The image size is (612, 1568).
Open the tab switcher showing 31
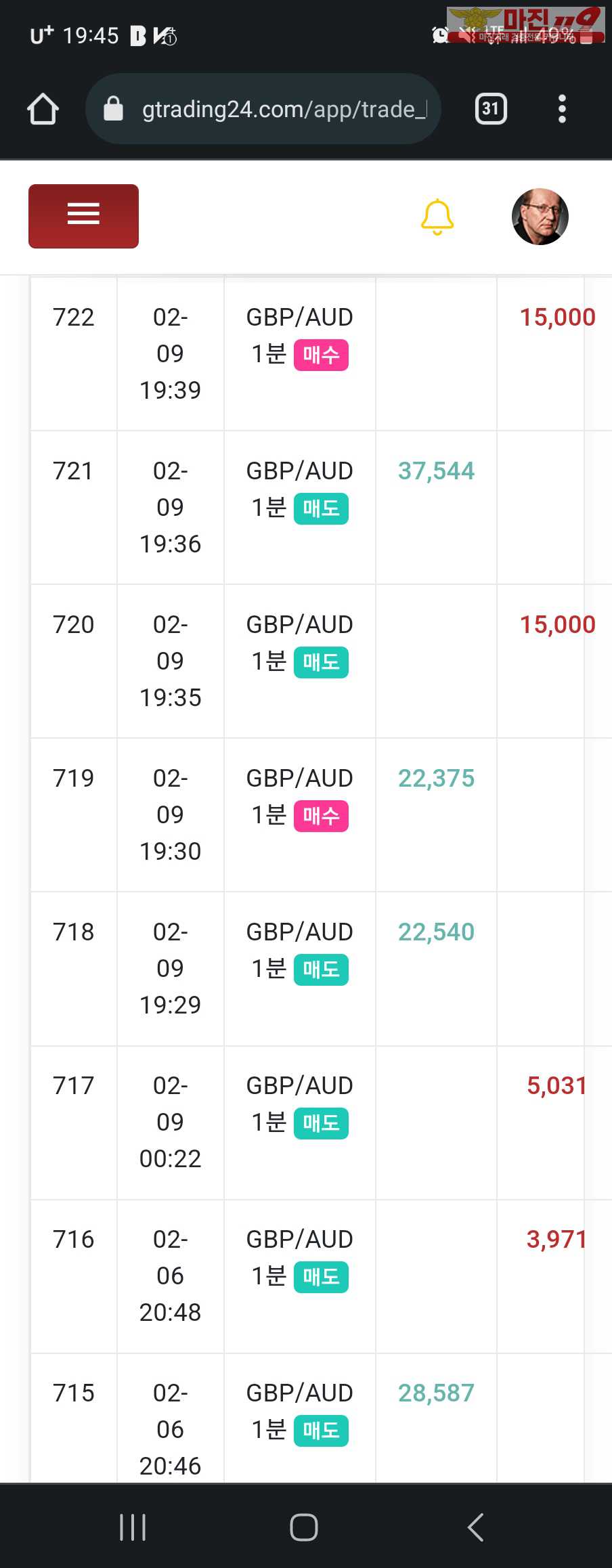tap(491, 109)
